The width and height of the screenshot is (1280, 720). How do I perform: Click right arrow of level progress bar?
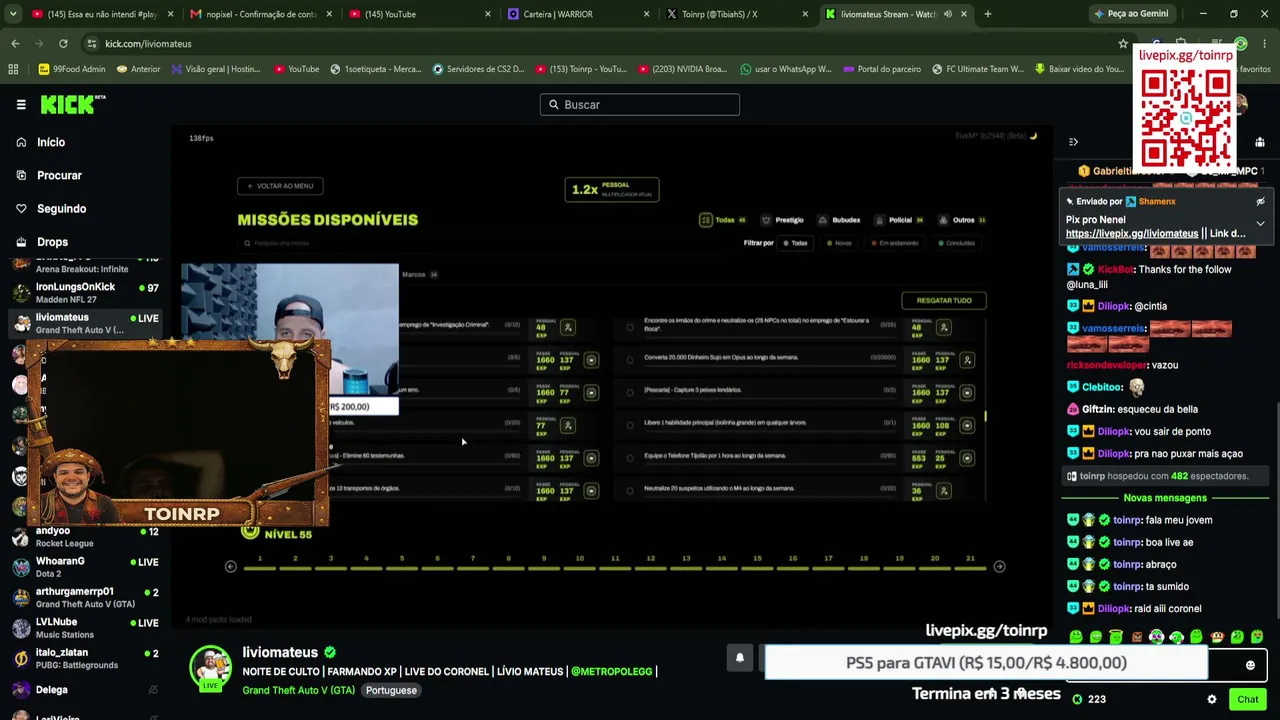(999, 567)
